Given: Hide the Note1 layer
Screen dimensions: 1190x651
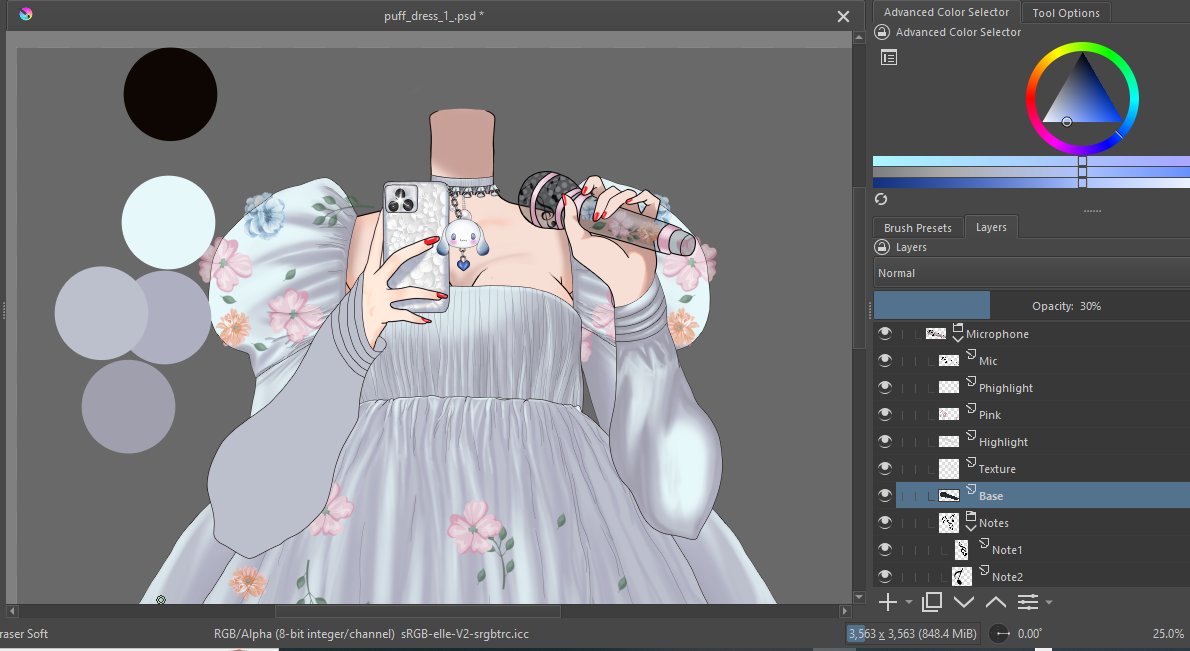Looking at the screenshot, I should click(884, 549).
